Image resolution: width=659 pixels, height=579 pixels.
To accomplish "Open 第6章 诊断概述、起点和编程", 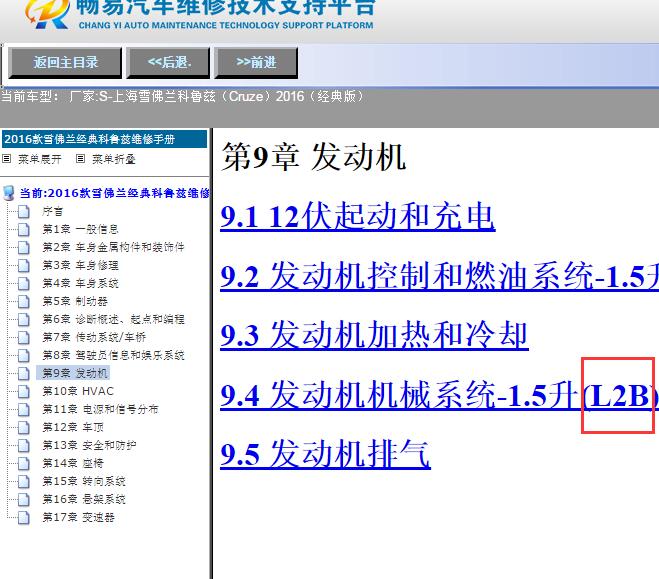I will (x=113, y=319).
